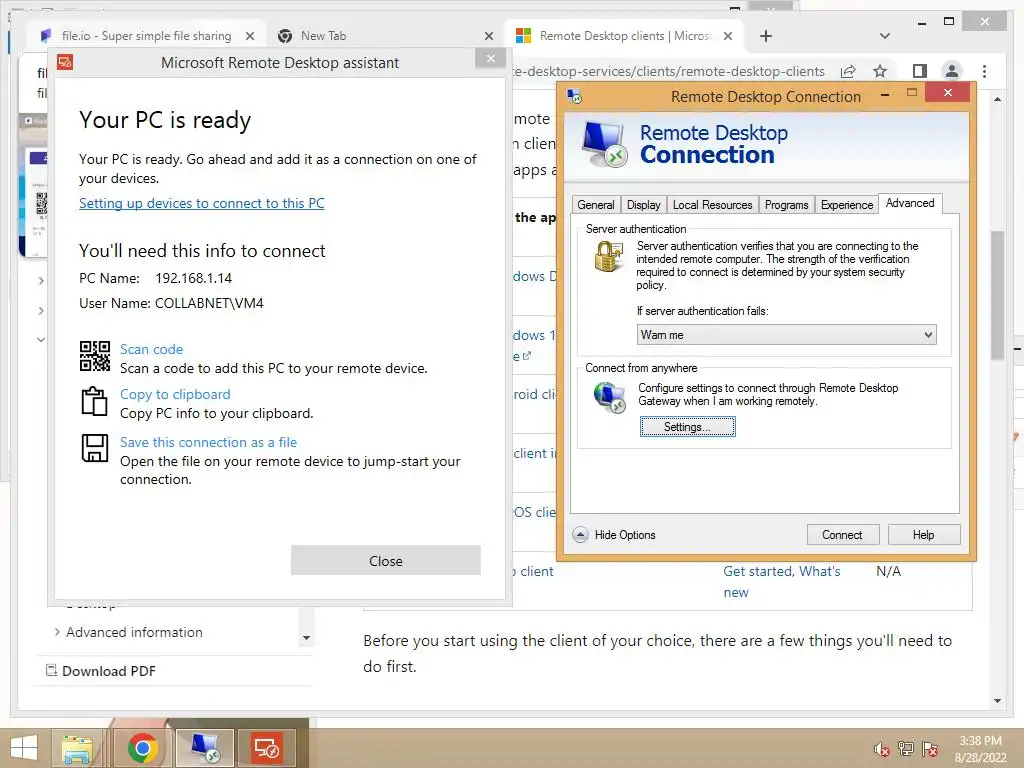Close the Remote Desktop assistant dialog

click(x=386, y=560)
